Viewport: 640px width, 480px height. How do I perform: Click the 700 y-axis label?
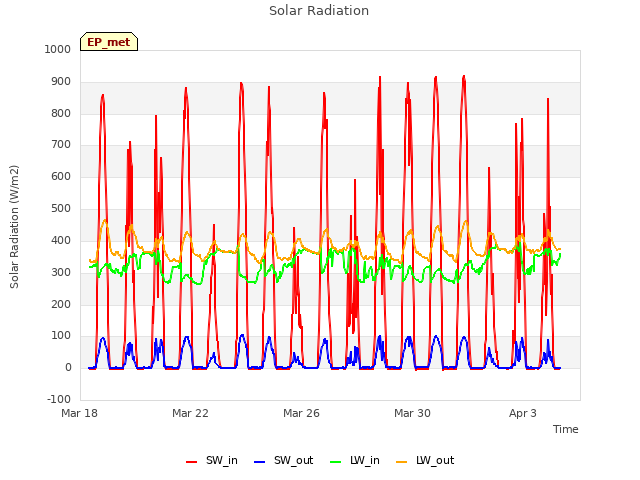(x=61, y=144)
